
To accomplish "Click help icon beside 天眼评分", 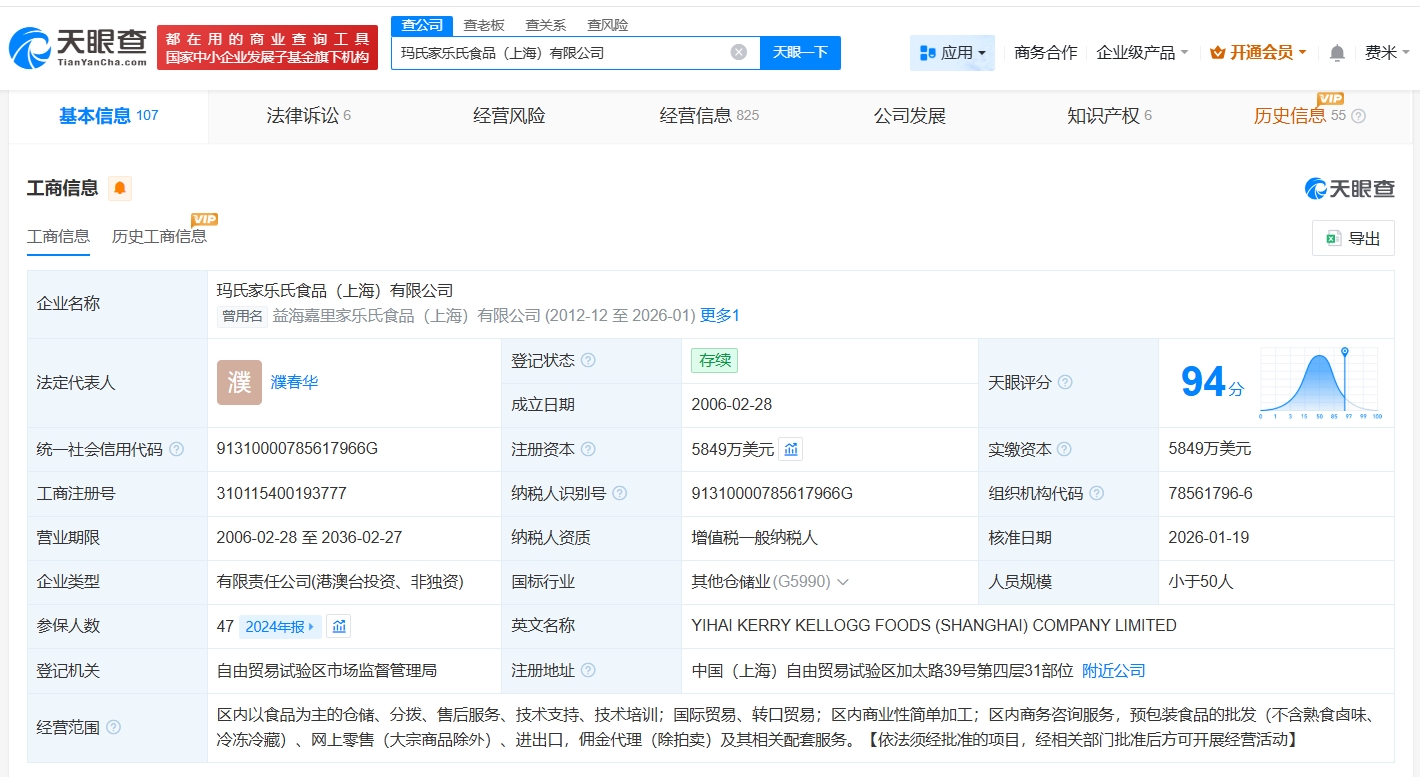I will [1065, 383].
